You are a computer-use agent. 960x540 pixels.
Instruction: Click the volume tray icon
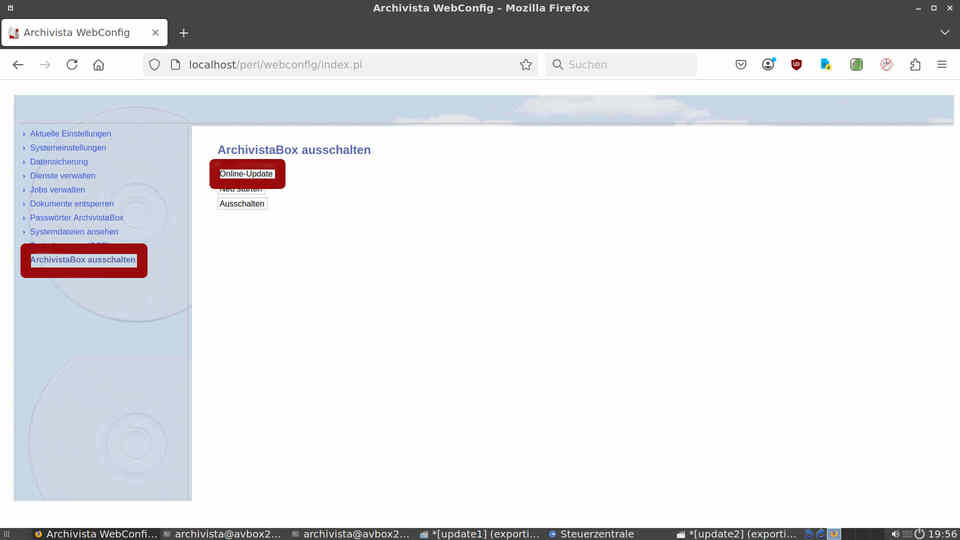[x=895, y=534]
